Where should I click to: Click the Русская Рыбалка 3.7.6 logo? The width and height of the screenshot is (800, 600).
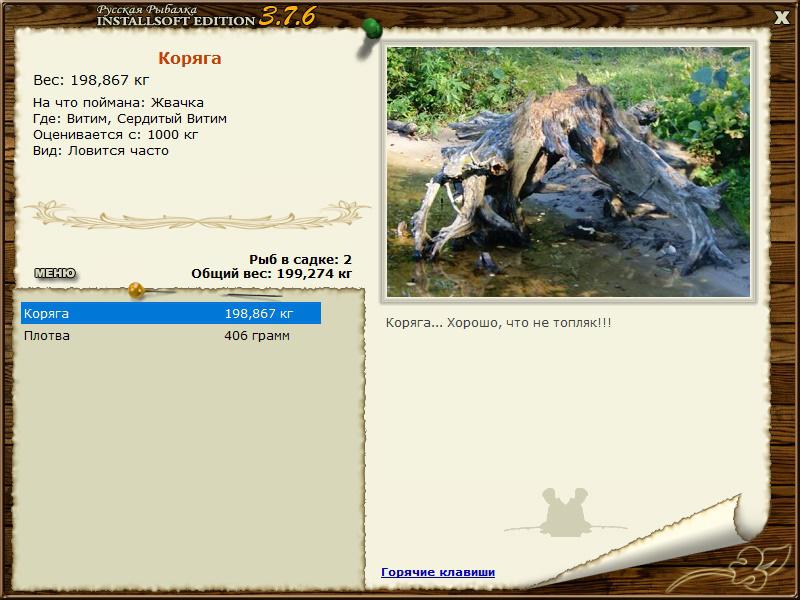(x=206, y=16)
